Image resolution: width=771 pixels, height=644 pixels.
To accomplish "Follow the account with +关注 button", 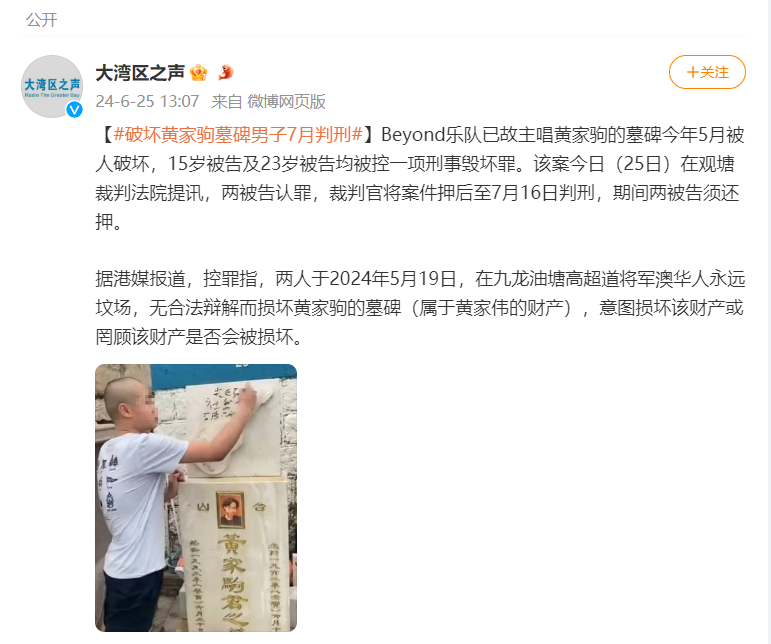I will (707, 72).
